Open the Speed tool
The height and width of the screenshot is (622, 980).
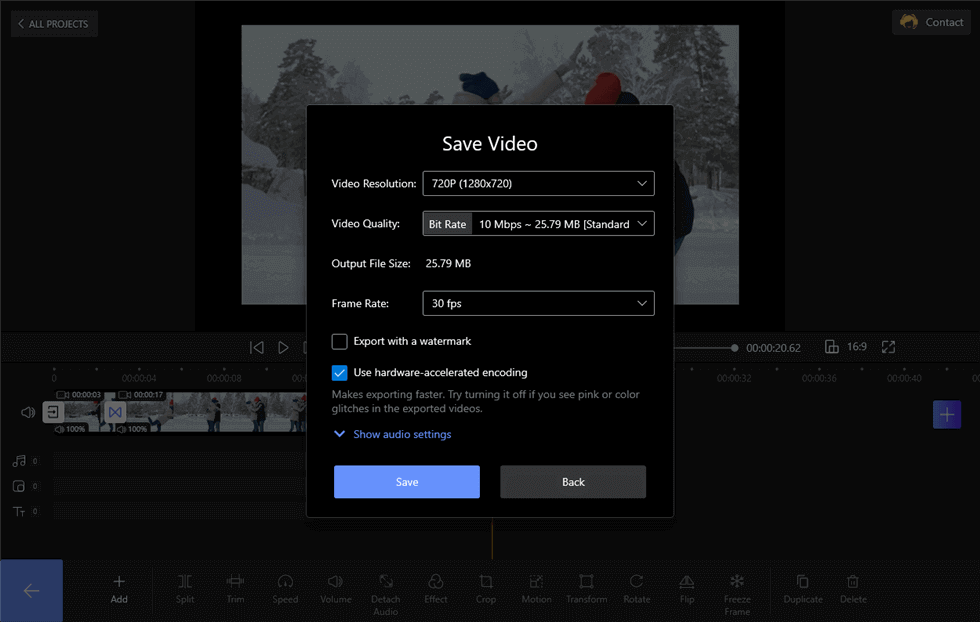click(x=285, y=582)
